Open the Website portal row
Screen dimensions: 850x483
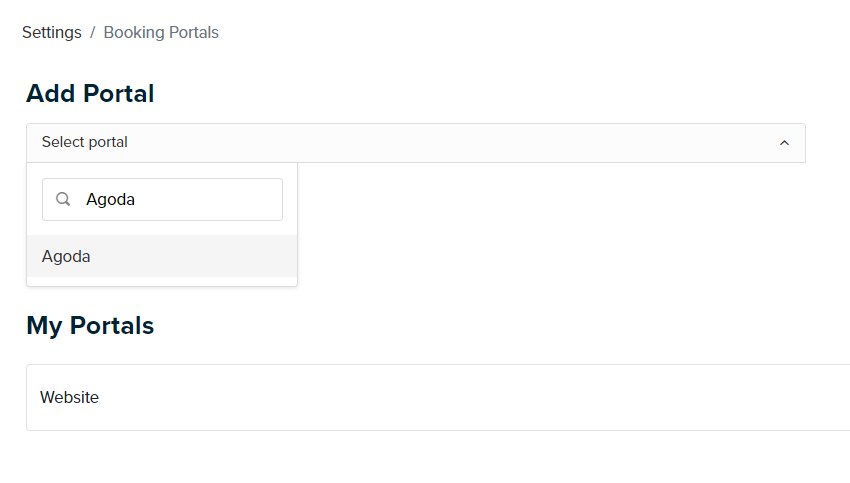[438, 397]
